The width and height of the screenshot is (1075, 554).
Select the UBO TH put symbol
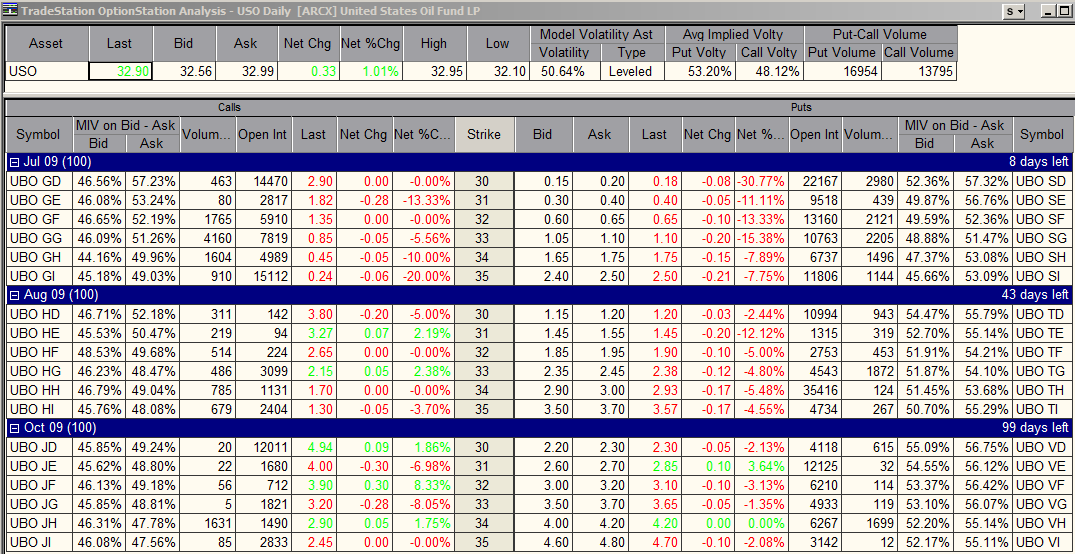tap(1041, 390)
